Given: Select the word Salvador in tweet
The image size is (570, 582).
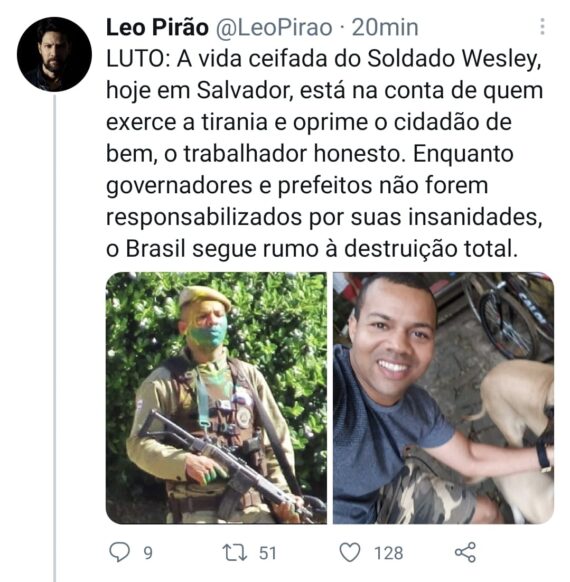Looking at the screenshot, I should [245, 91].
